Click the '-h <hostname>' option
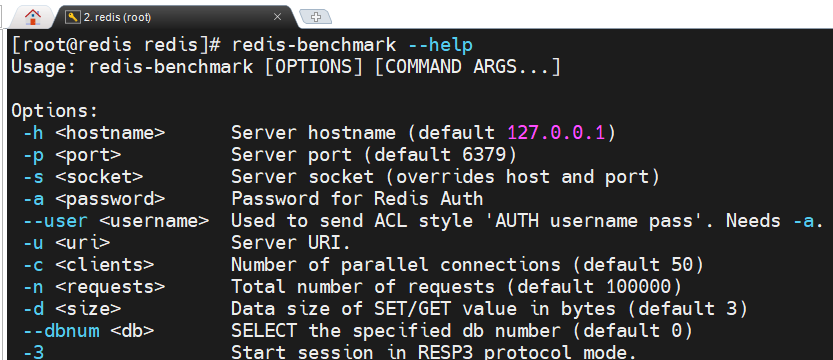 [94, 133]
